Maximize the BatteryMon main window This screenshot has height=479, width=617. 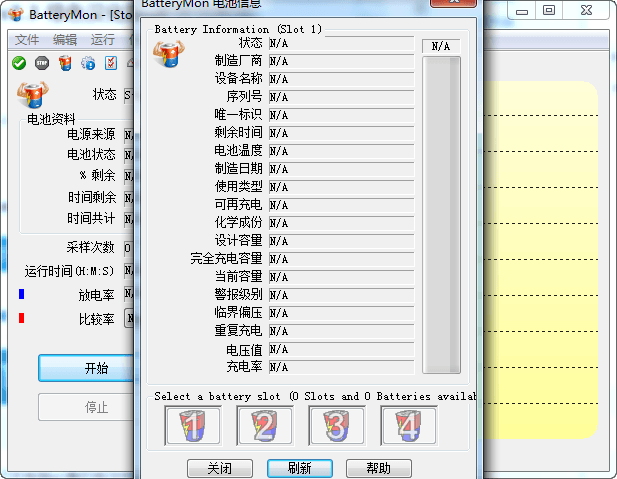[x=549, y=11]
